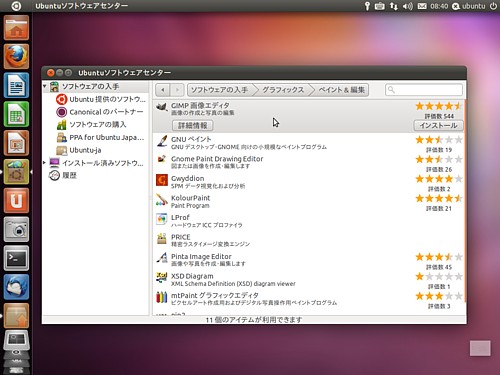The width and height of the screenshot is (500, 375).
Task: Open Ubuntu One launcher icon
Action: point(16,201)
